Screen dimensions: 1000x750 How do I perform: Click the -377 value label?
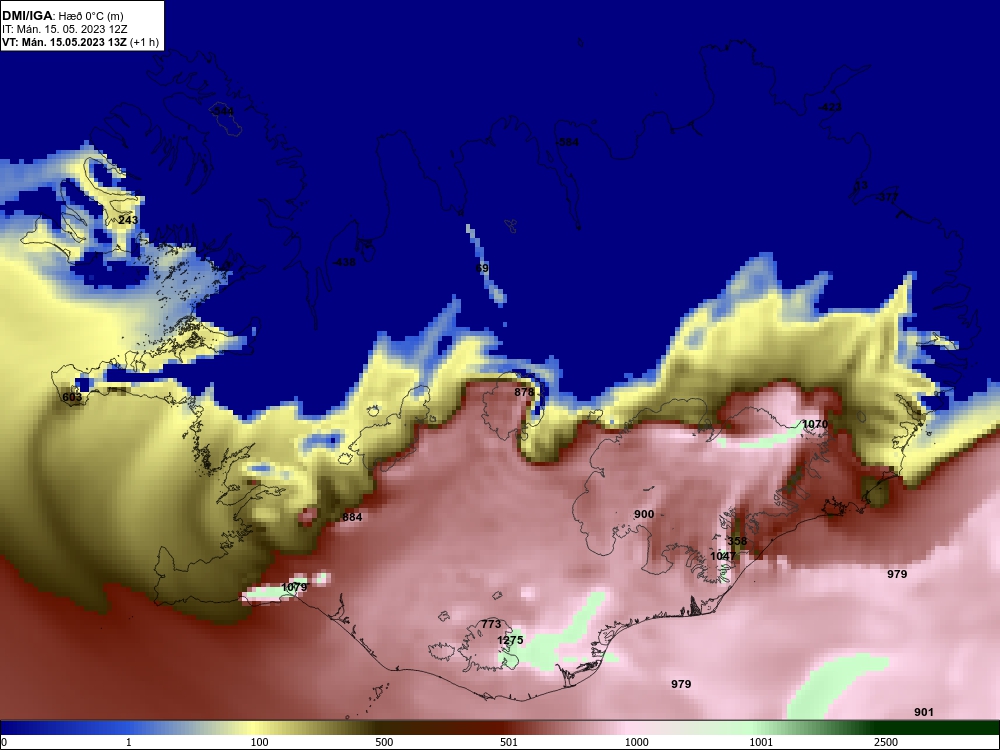click(x=886, y=197)
